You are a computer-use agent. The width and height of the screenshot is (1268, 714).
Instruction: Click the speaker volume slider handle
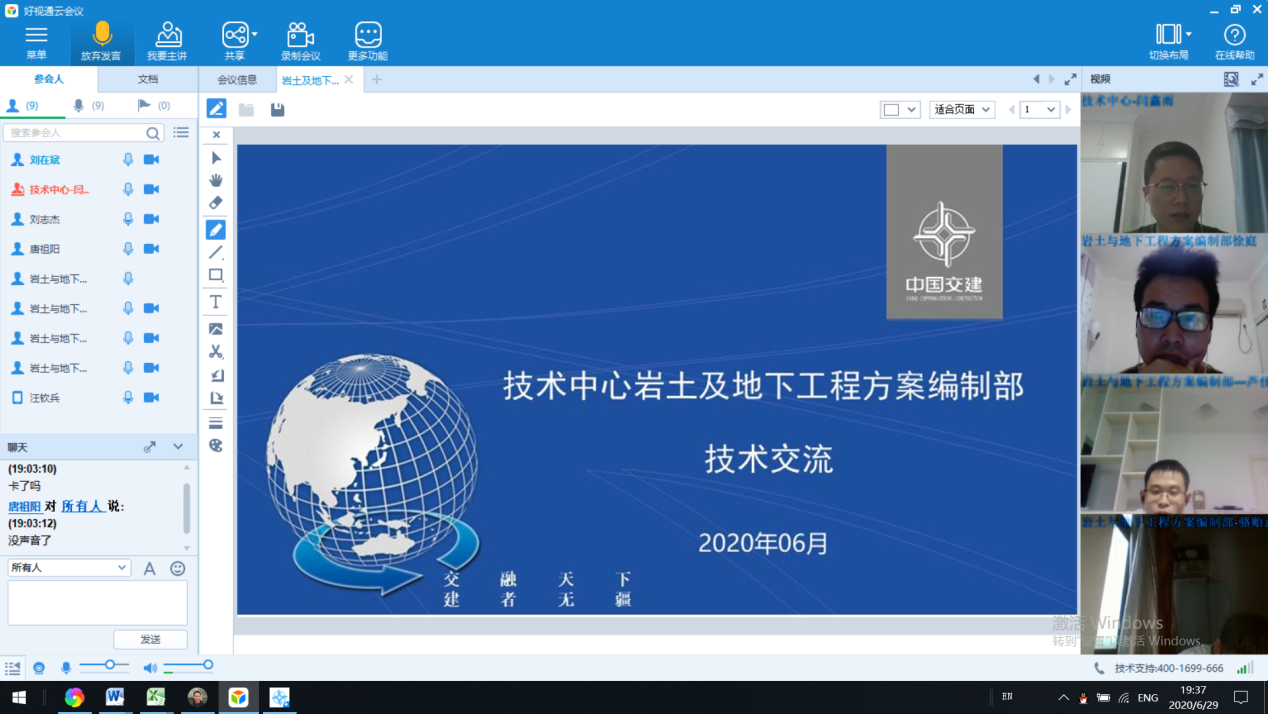point(208,665)
